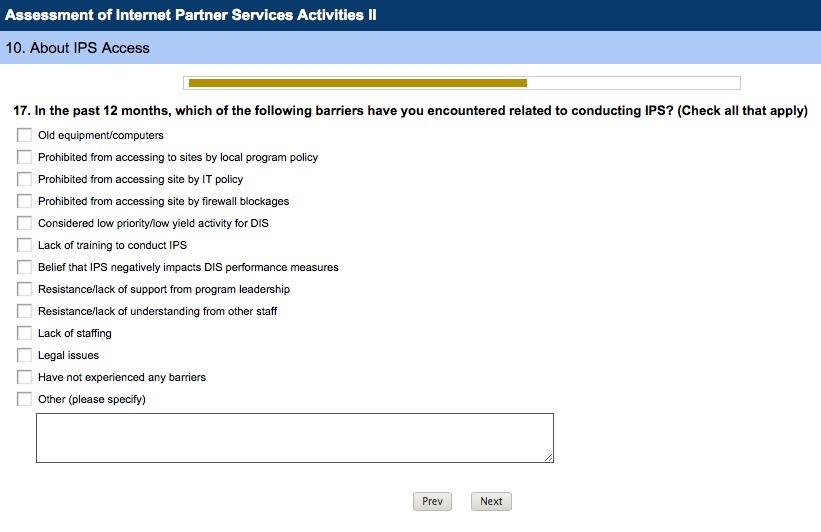
Task: Go back with the Prev button
Action: point(432,501)
